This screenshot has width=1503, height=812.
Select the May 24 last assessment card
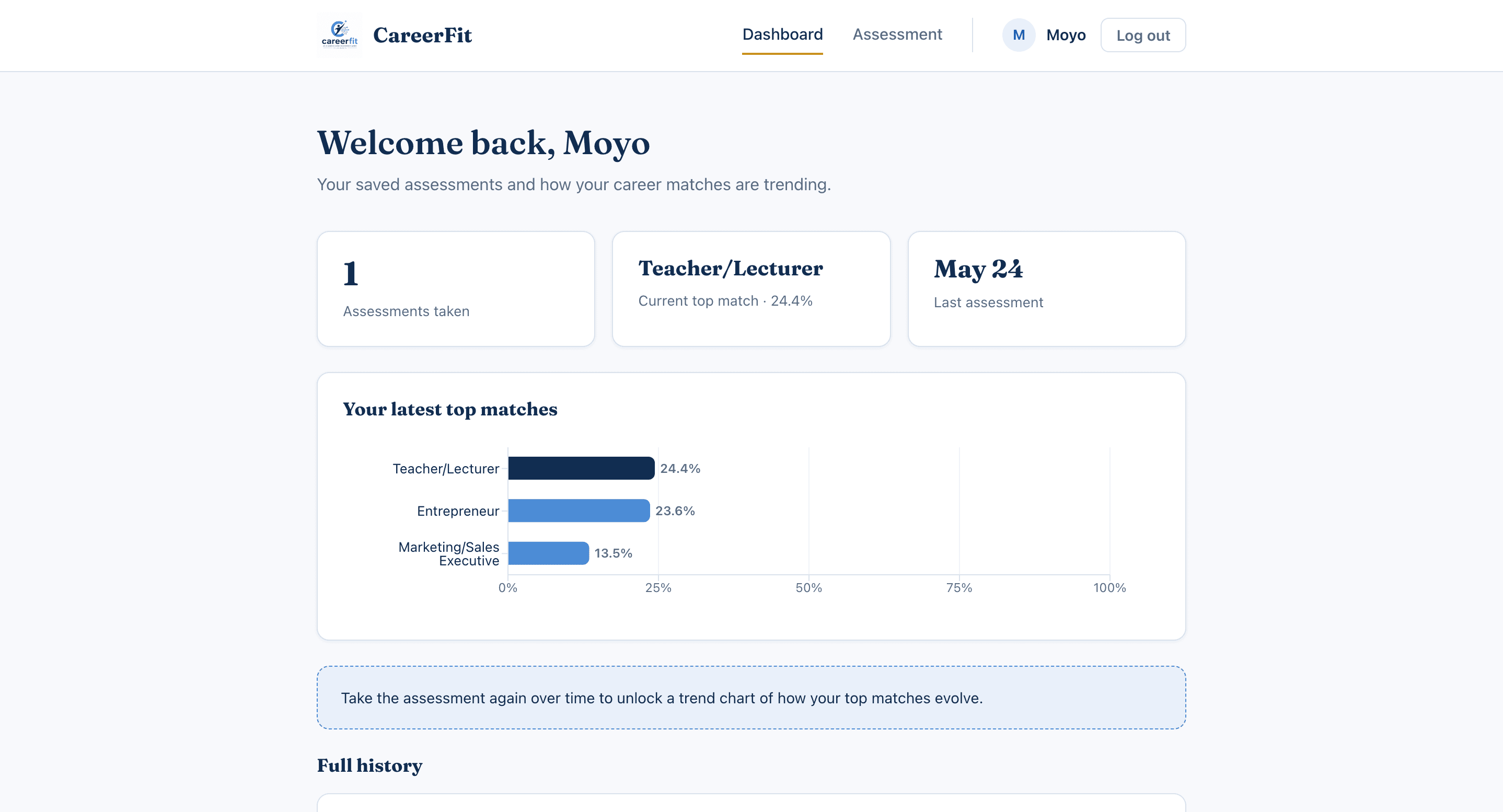click(1046, 289)
